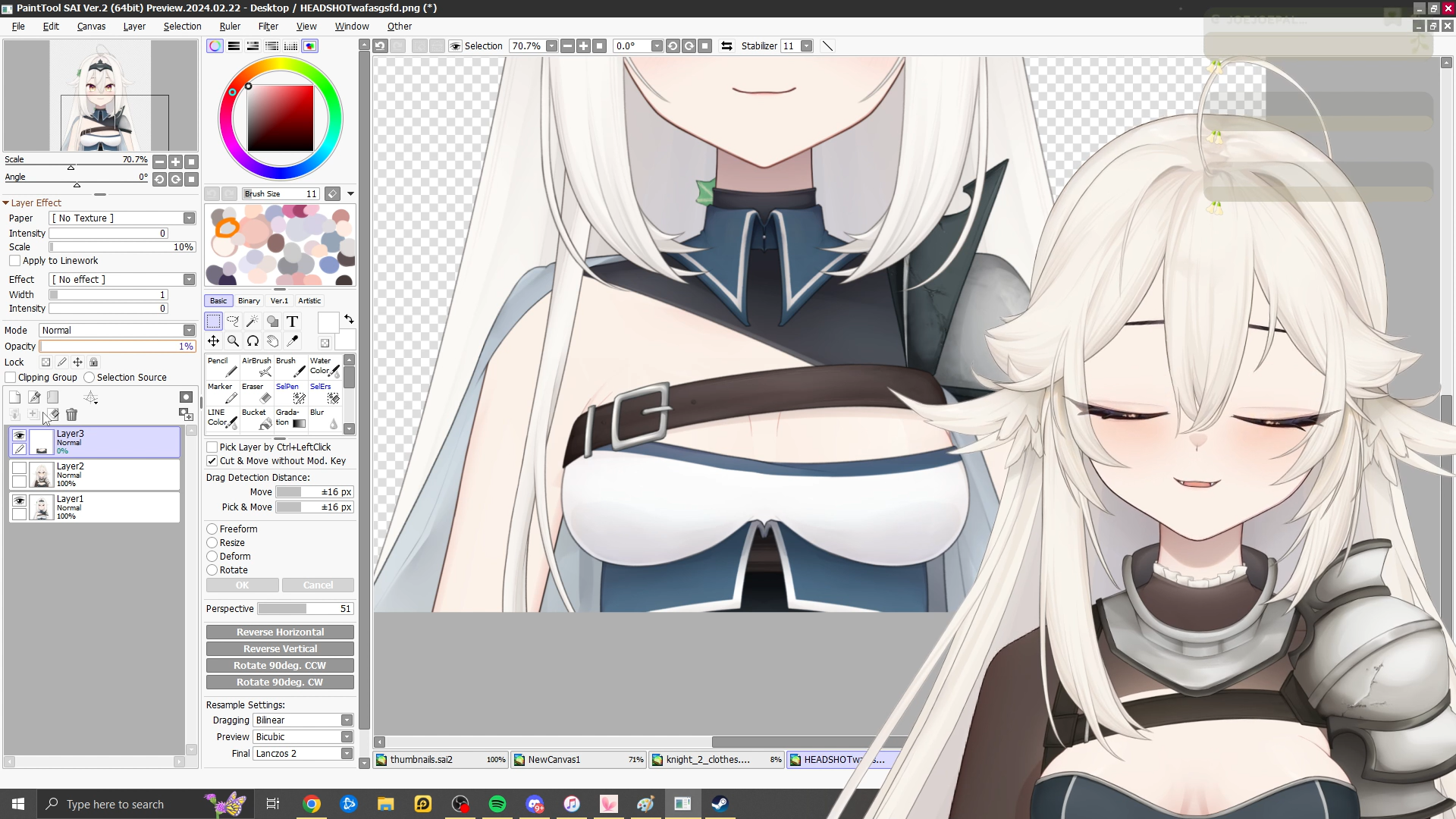The height and width of the screenshot is (819, 1456).
Task: Choose the Gradation tool
Action: [x=290, y=419]
